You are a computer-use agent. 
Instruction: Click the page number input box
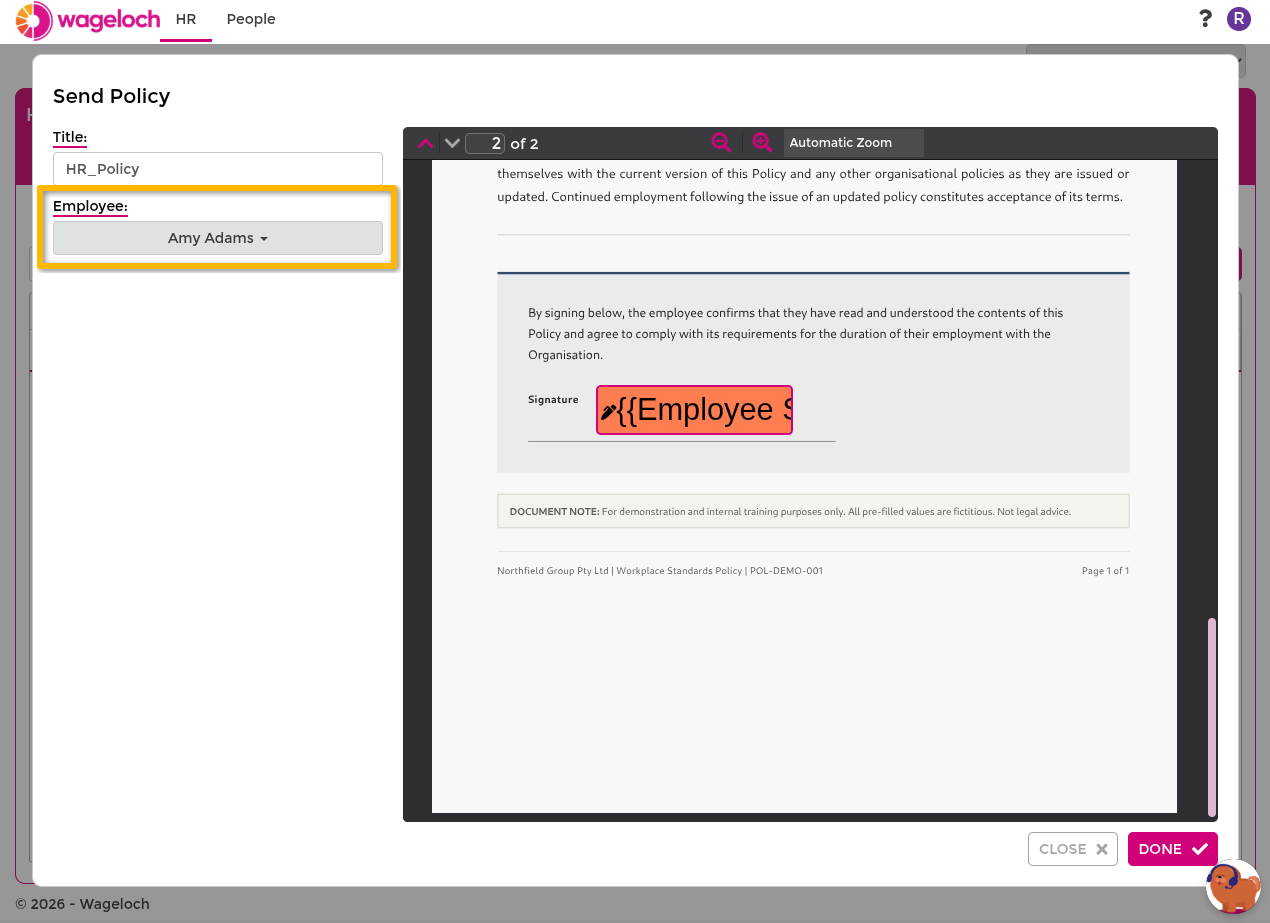point(485,143)
